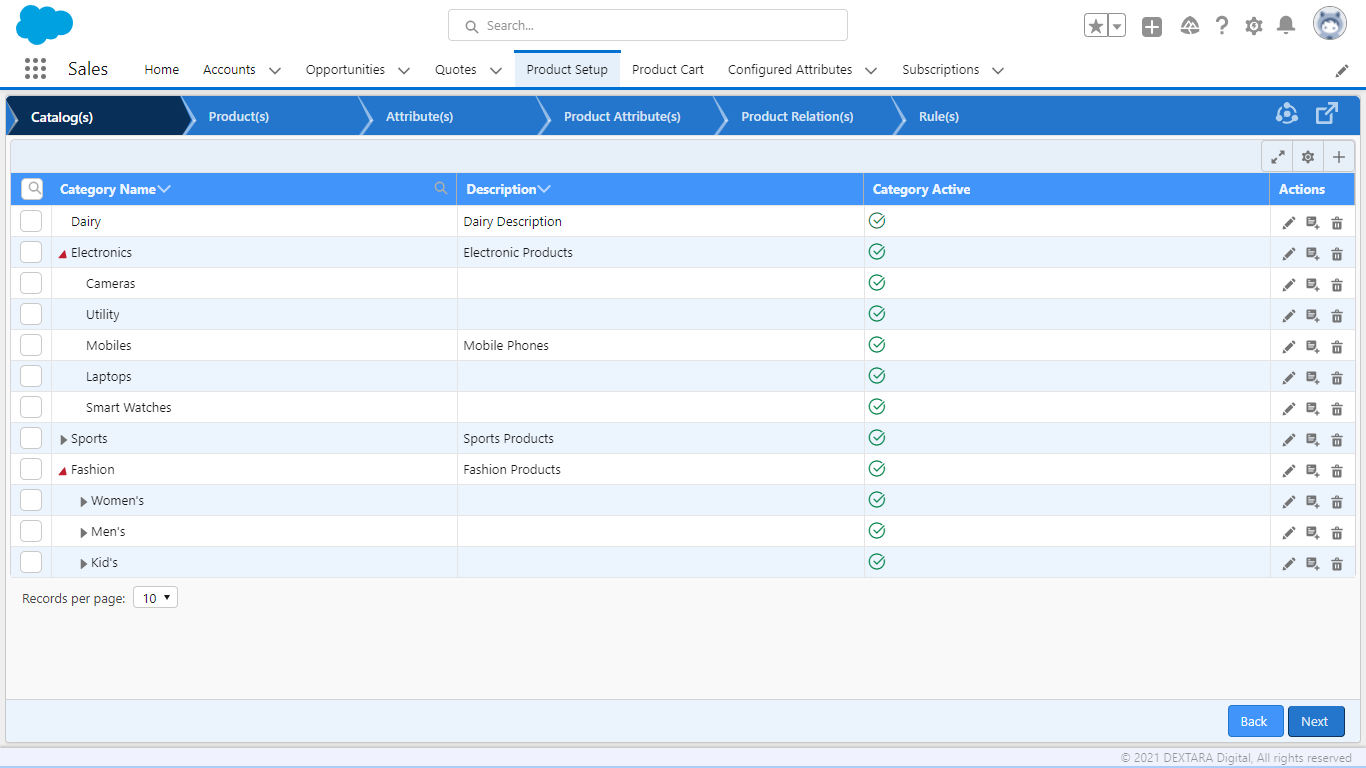
Task: Collapse the Electronics category tree
Action: (63, 252)
